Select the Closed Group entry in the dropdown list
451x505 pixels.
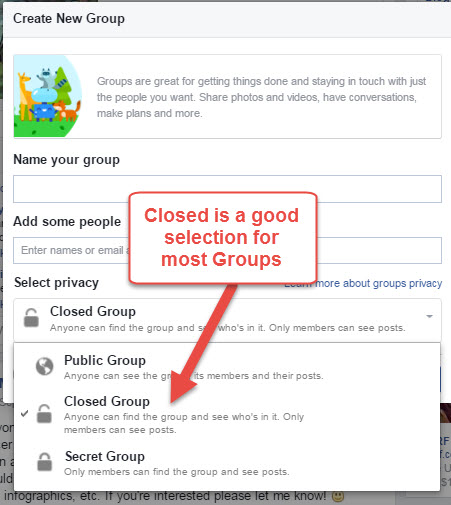pyautogui.click(x=227, y=415)
